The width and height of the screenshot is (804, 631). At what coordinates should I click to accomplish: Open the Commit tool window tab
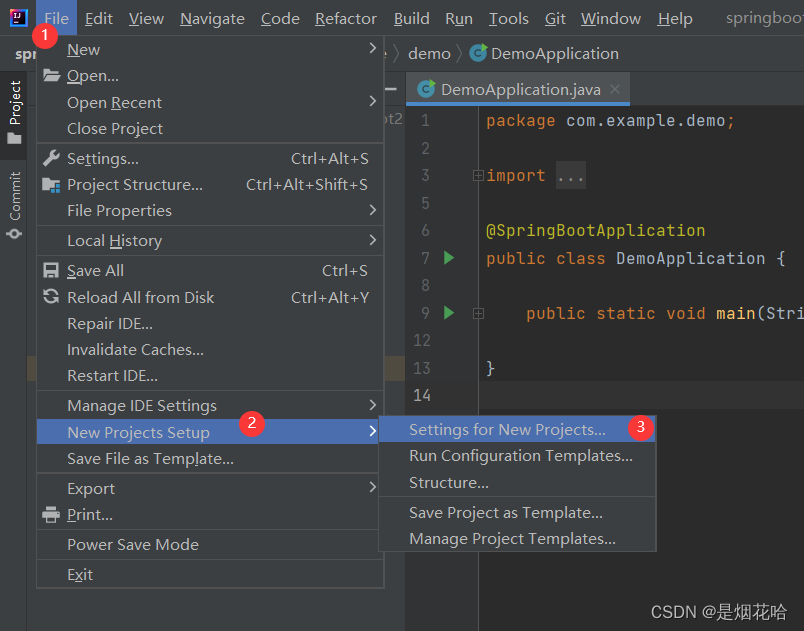14,205
